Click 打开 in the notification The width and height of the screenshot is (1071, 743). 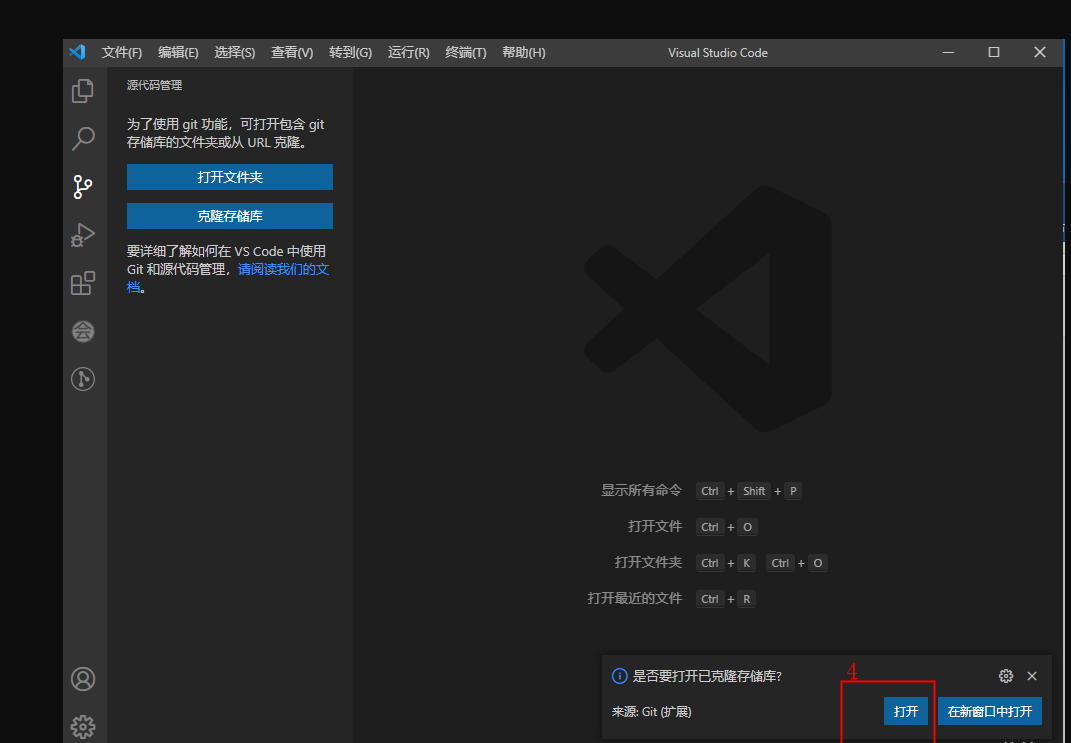[906, 712]
